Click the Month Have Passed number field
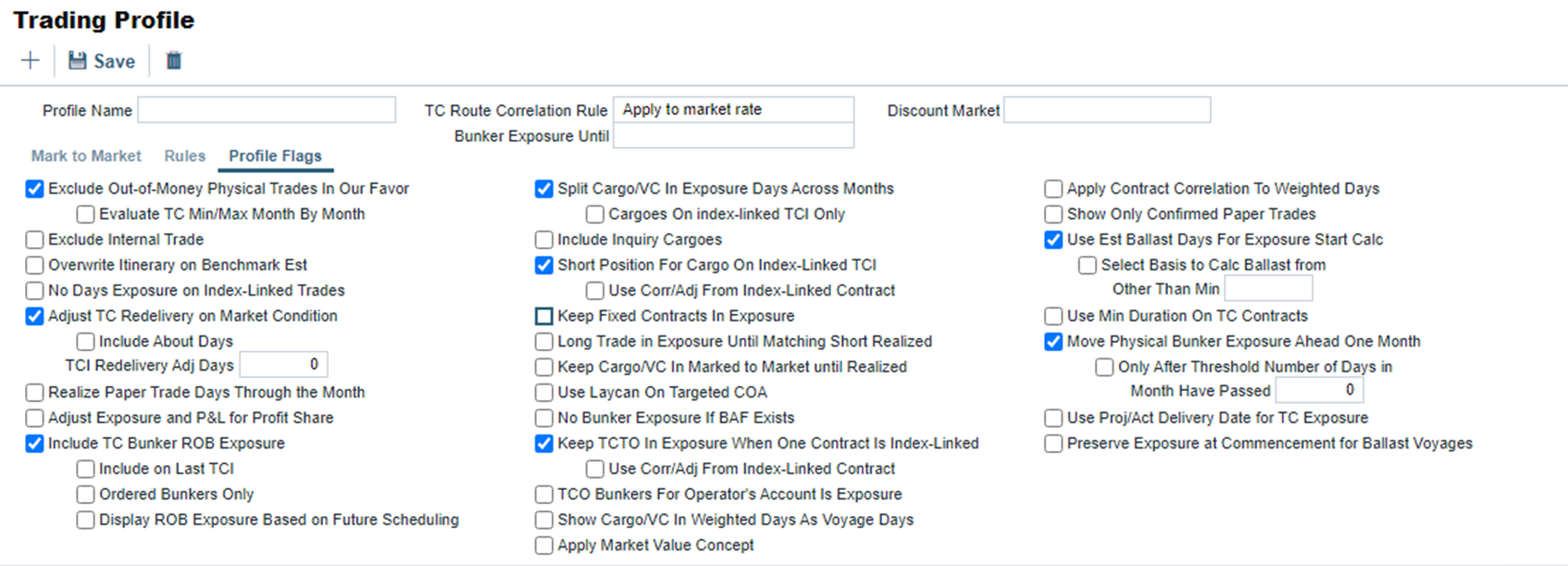The image size is (1568, 566). (1319, 391)
